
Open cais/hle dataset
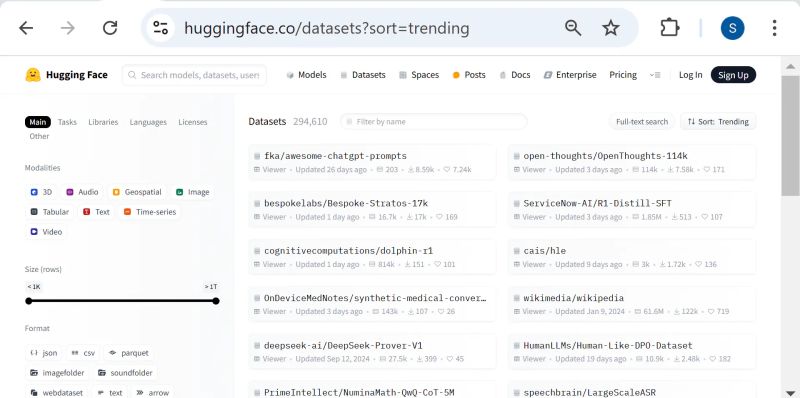[x=632, y=257]
